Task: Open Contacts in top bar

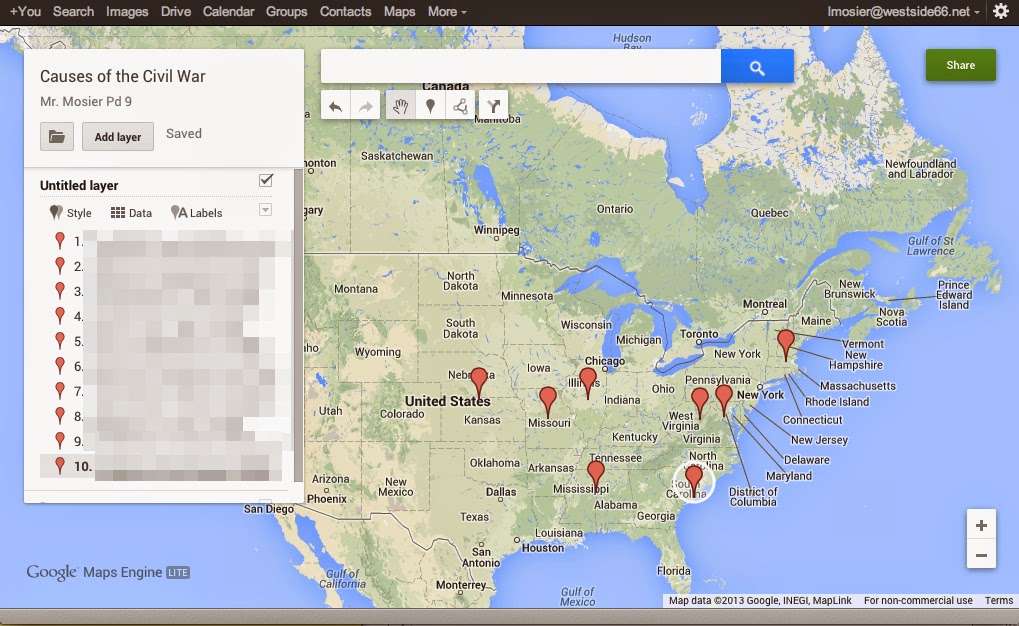Action: click(x=346, y=12)
